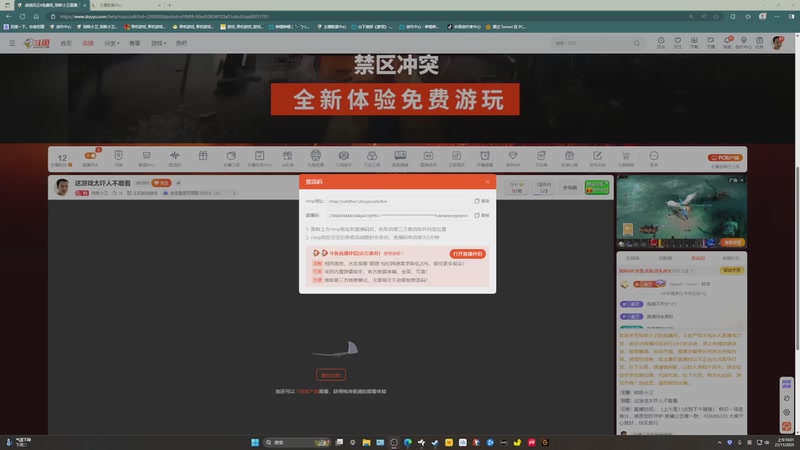
Task: Expand the third nav dropdown in the header
Action: click(x=112, y=43)
